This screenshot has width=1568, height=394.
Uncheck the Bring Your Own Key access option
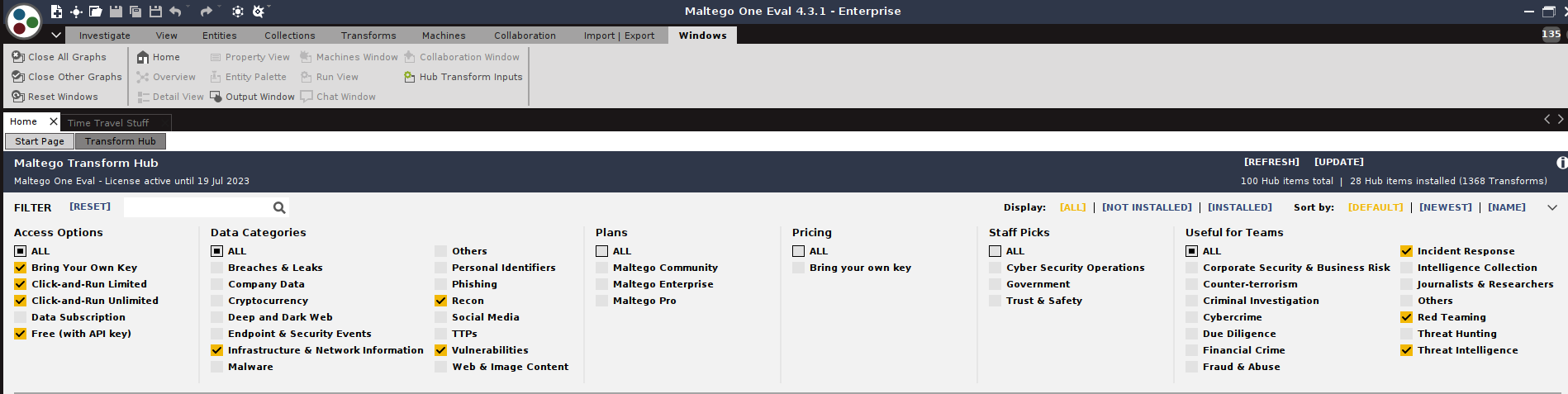21,268
